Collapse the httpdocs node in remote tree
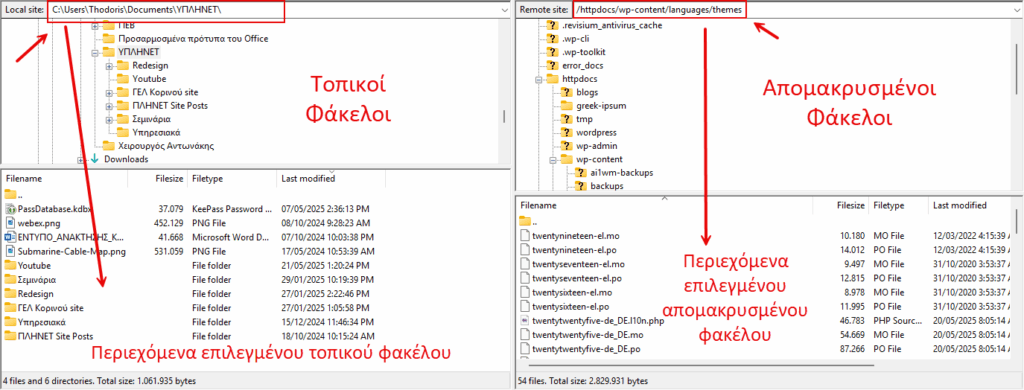 point(539,79)
